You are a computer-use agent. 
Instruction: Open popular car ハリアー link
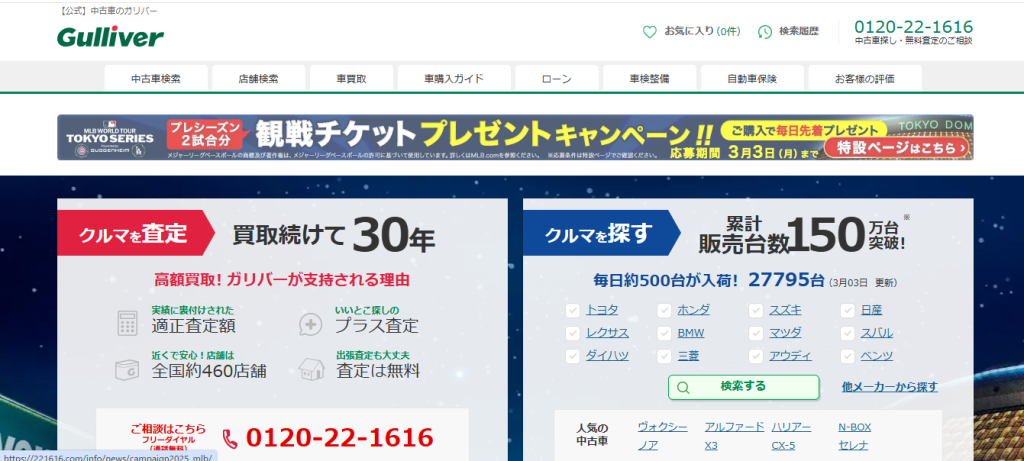pyautogui.click(x=791, y=428)
